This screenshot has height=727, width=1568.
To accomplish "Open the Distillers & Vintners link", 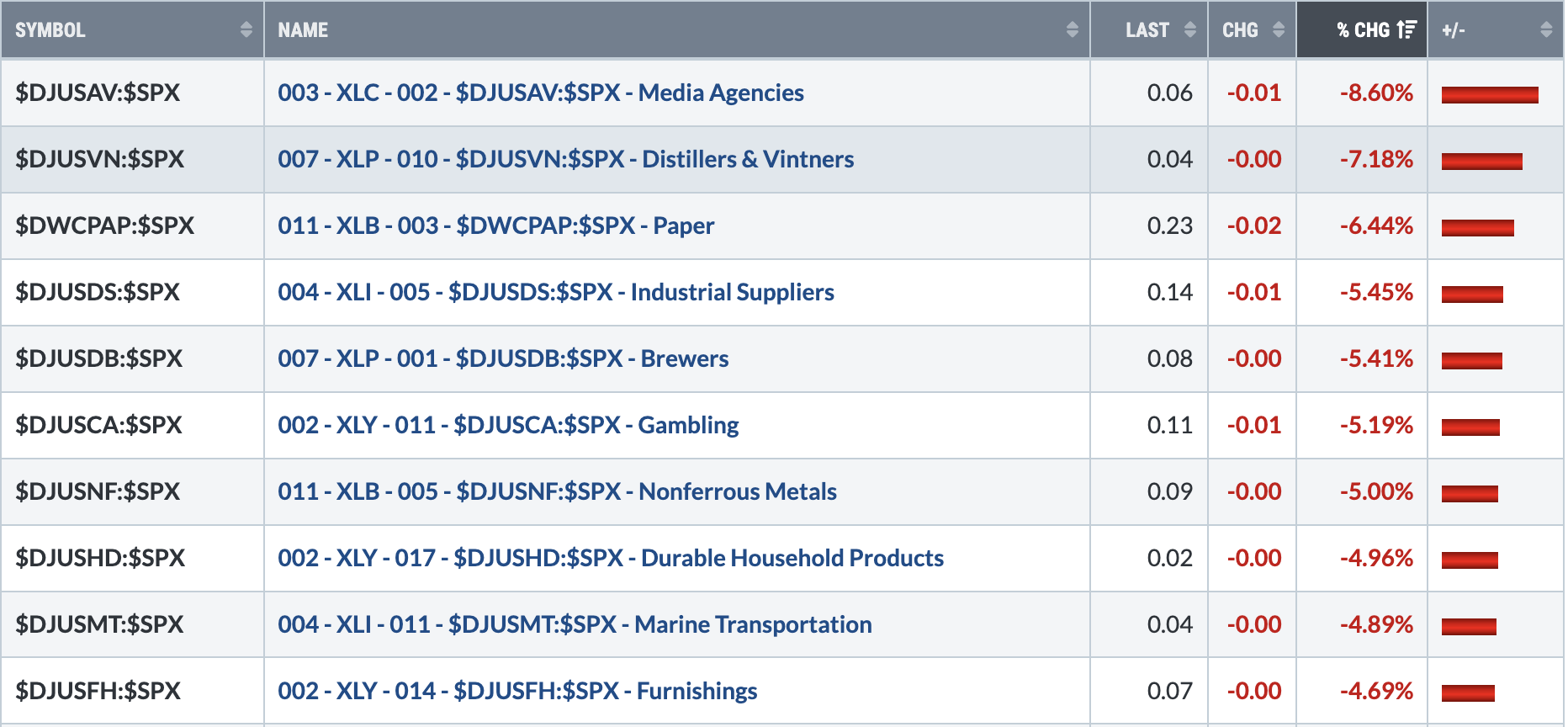I will [566, 159].
